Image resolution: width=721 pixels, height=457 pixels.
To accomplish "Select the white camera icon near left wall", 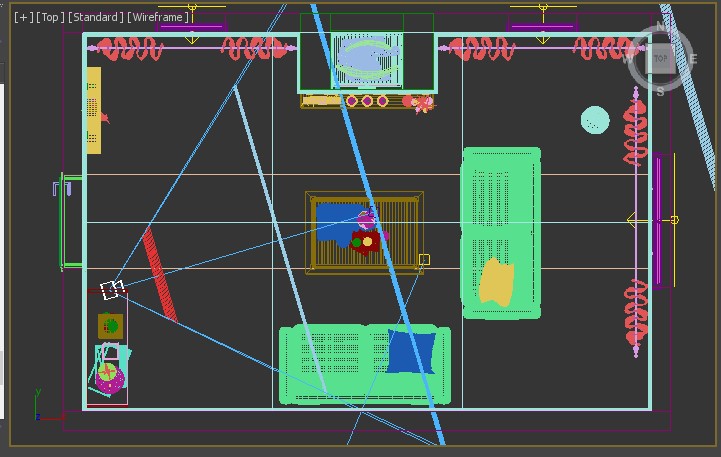I will click(x=112, y=290).
